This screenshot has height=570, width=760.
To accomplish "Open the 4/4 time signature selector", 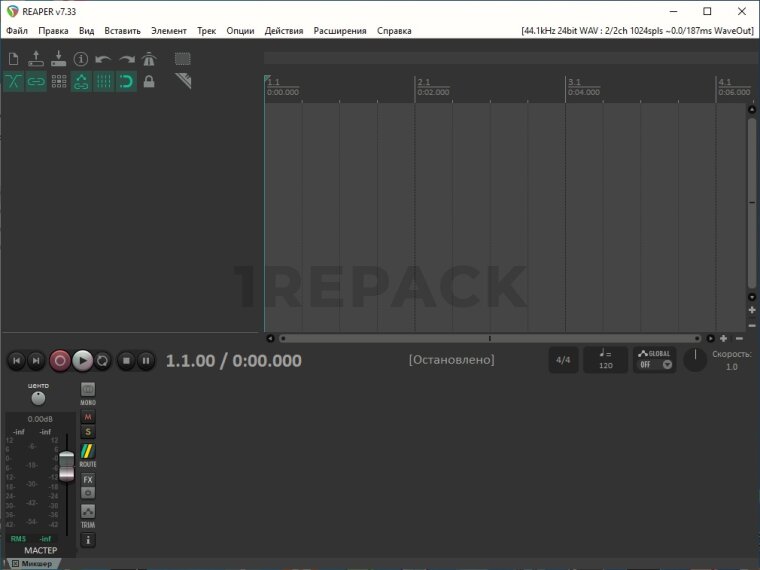I will tap(563, 360).
